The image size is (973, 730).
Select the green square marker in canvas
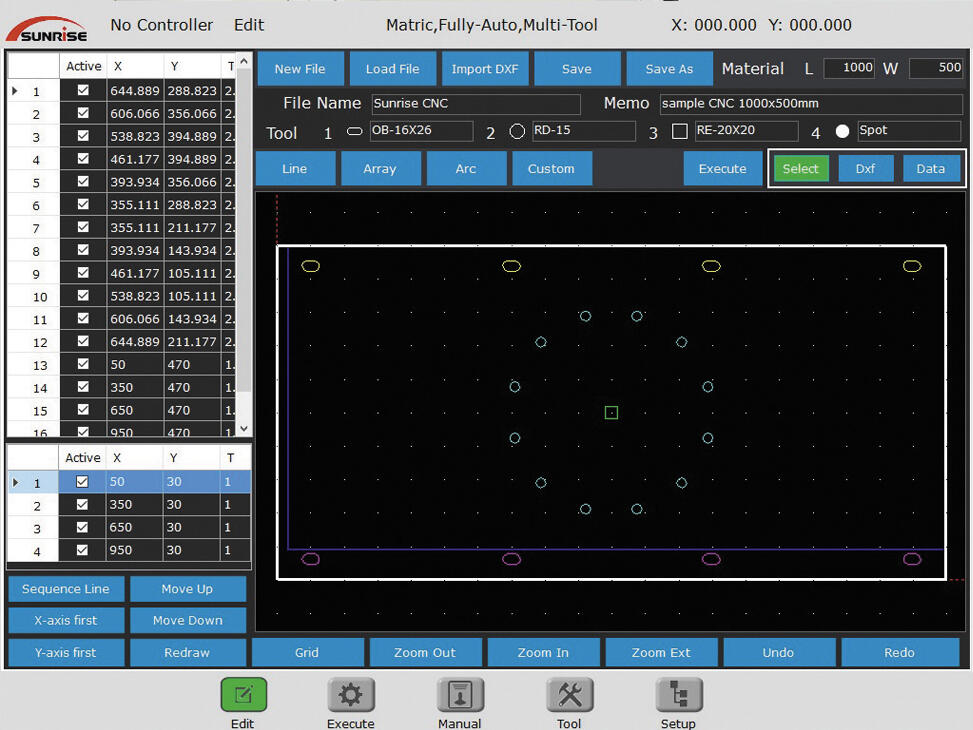[611, 412]
